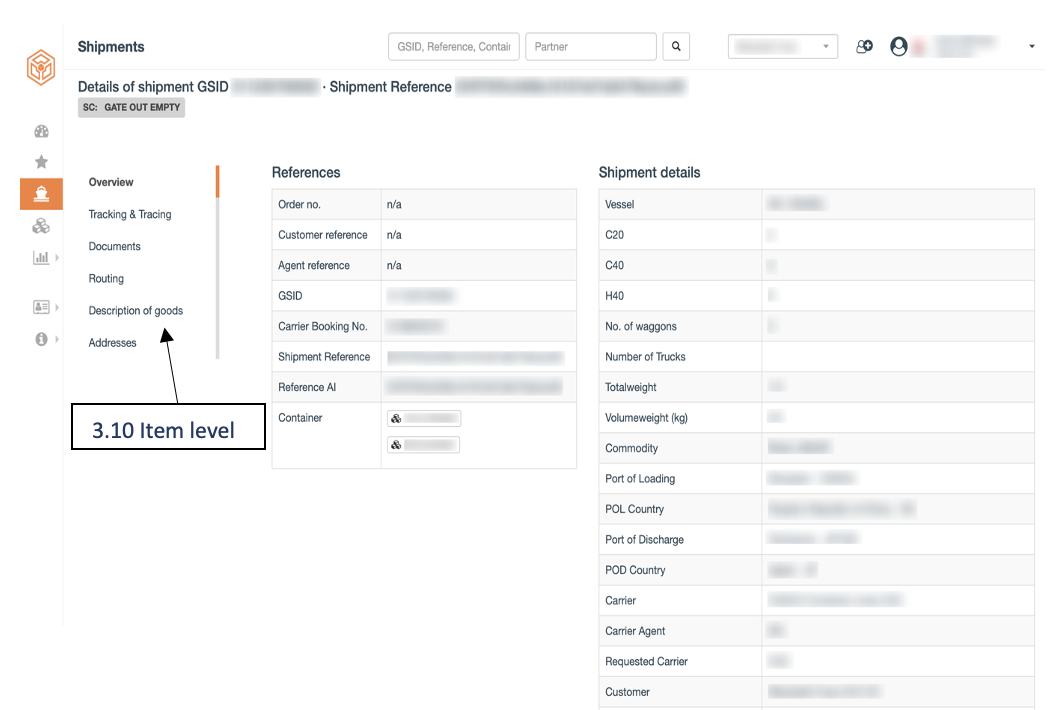Open favorites star icon in sidebar
Screen dimensions: 1054x710
point(42,161)
